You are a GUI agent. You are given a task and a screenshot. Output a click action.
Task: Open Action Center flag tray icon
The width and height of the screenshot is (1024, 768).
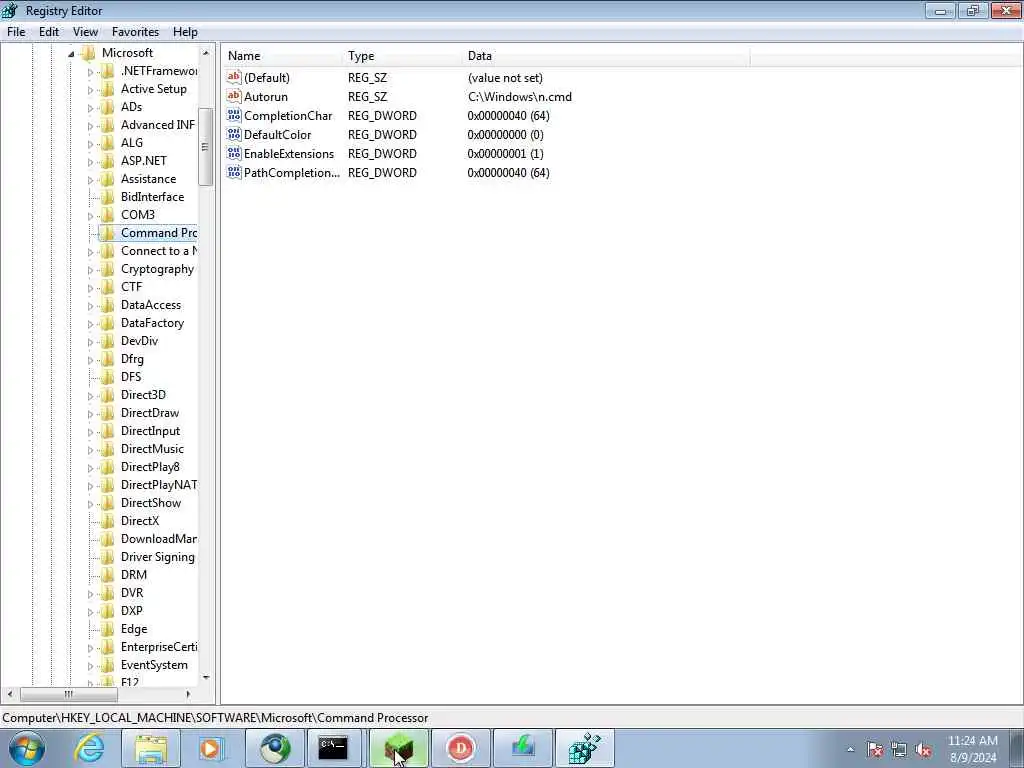click(875, 750)
